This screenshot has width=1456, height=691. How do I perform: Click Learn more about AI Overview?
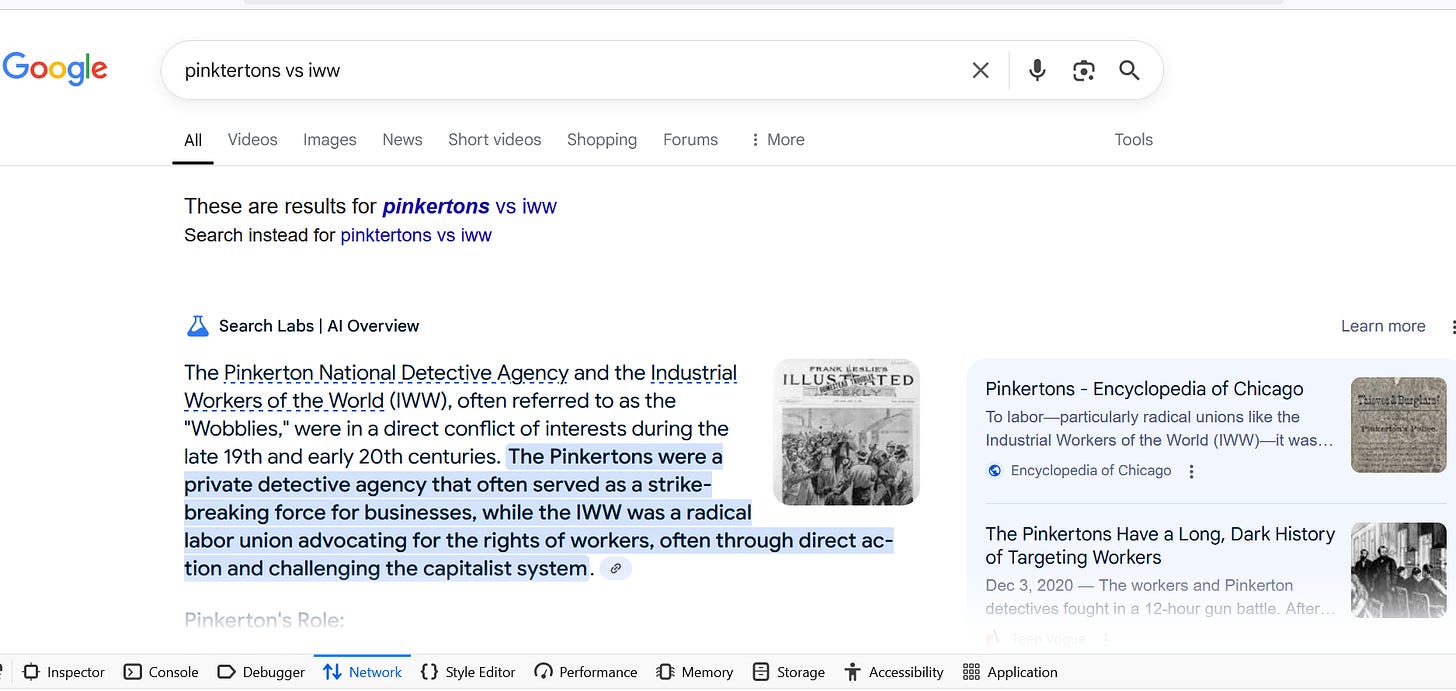(1383, 326)
